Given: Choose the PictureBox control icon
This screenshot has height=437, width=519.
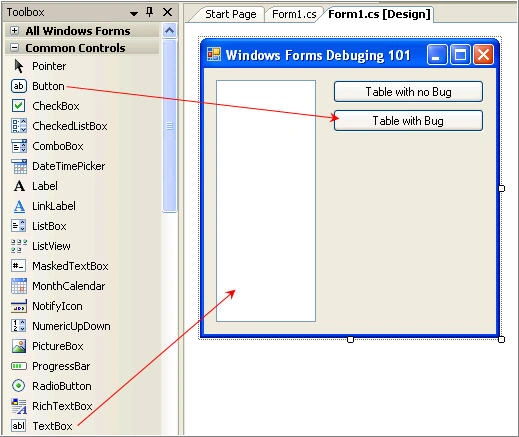Looking at the screenshot, I should [19, 346].
